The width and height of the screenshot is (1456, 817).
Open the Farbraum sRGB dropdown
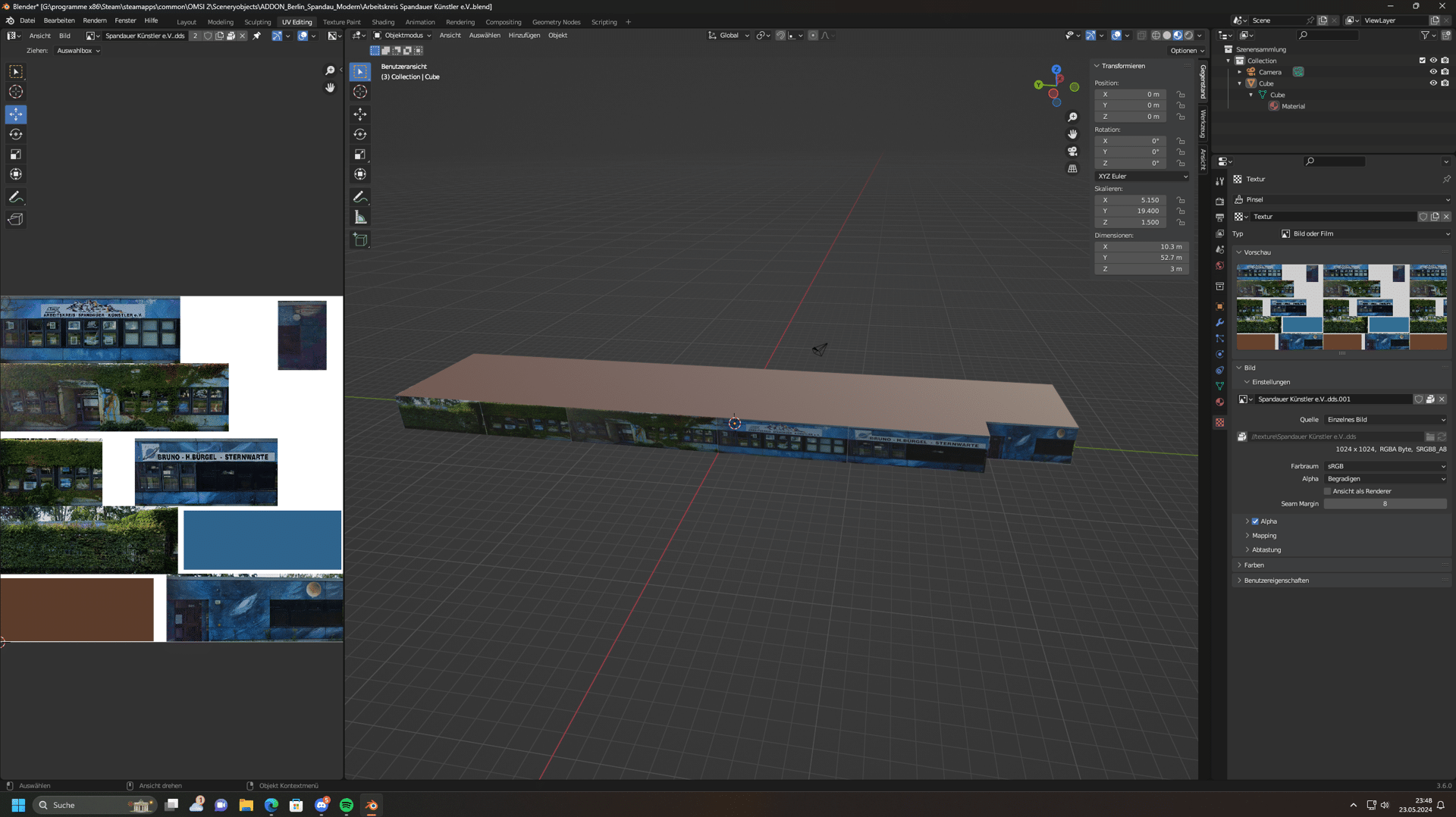point(1385,466)
